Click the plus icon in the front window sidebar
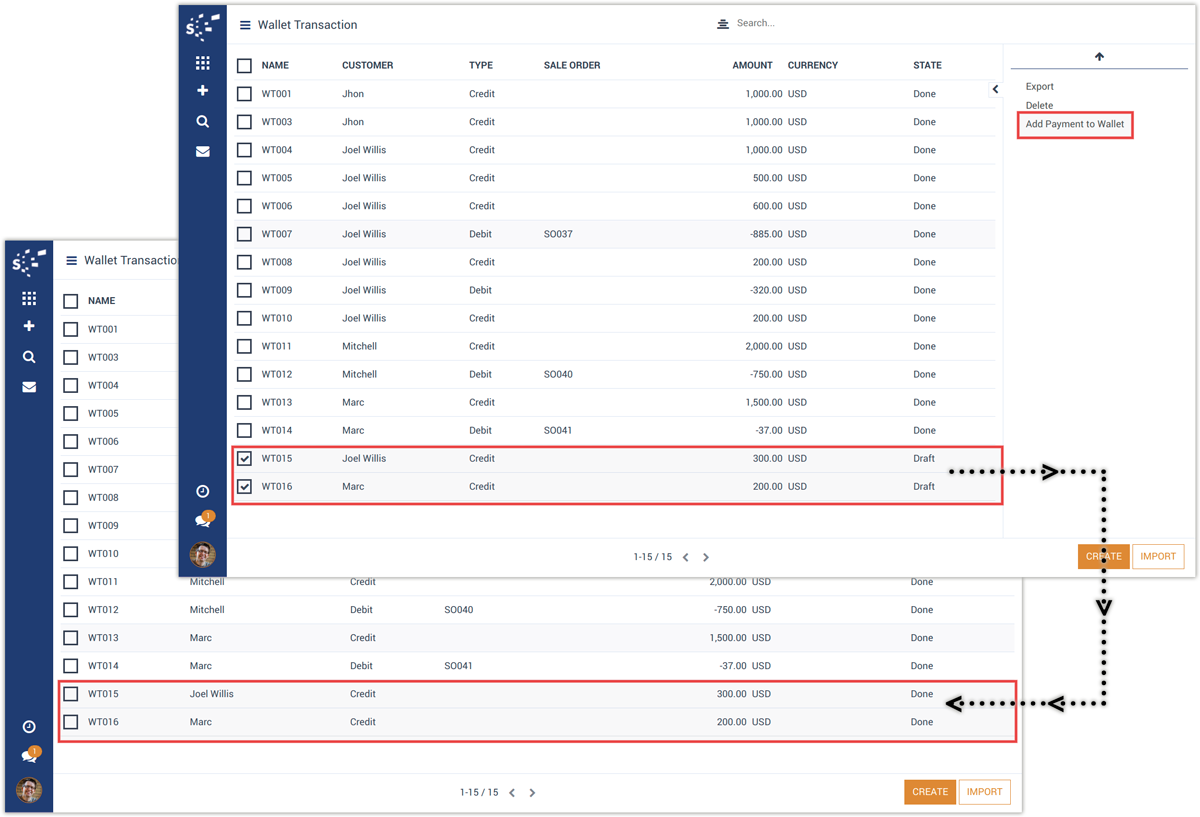The image size is (1200, 817). [x=203, y=91]
